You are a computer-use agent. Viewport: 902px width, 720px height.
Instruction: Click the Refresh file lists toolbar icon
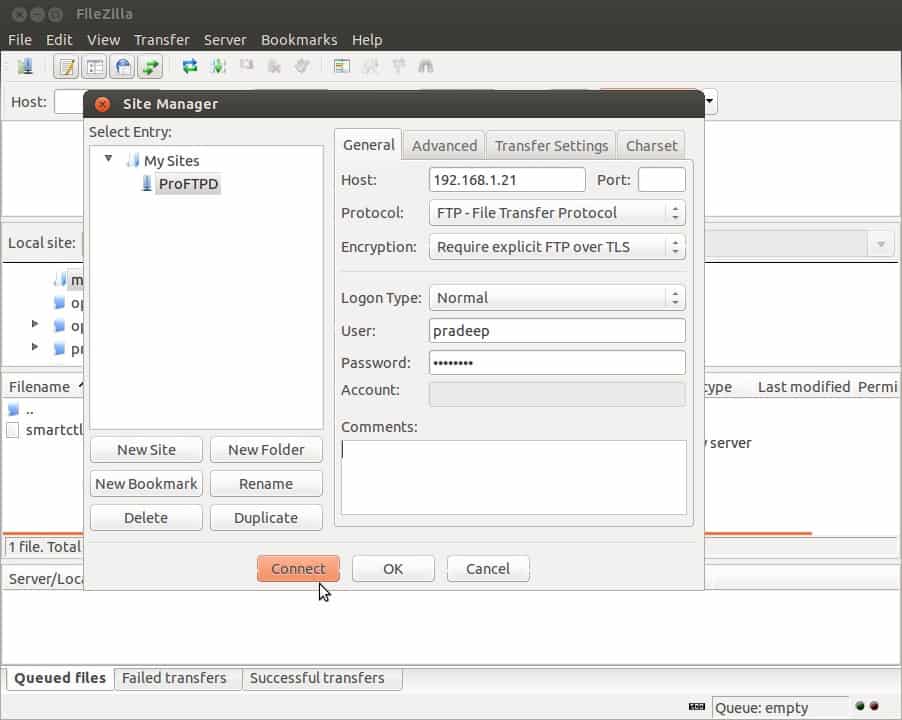click(190, 67)
